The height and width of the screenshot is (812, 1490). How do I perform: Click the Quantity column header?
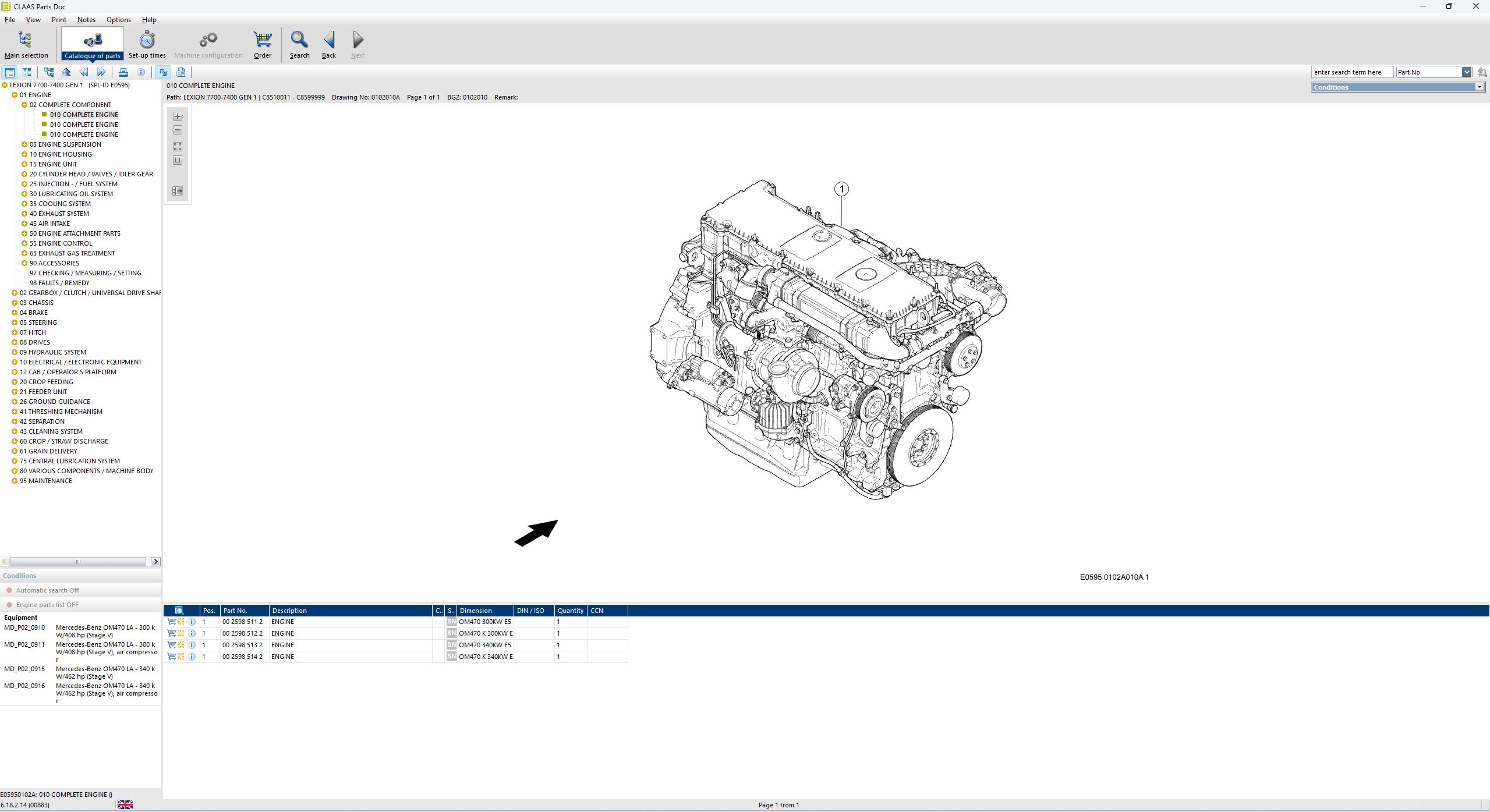[571, 611]
